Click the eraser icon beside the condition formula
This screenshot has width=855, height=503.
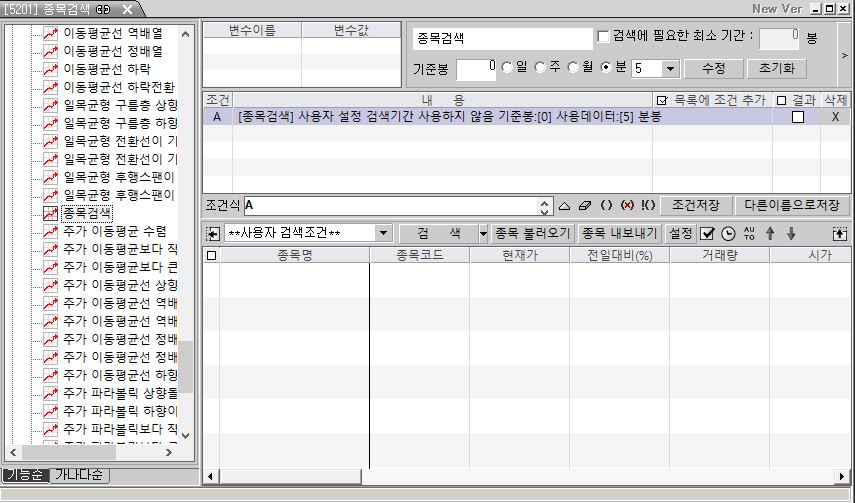(586, 206)
